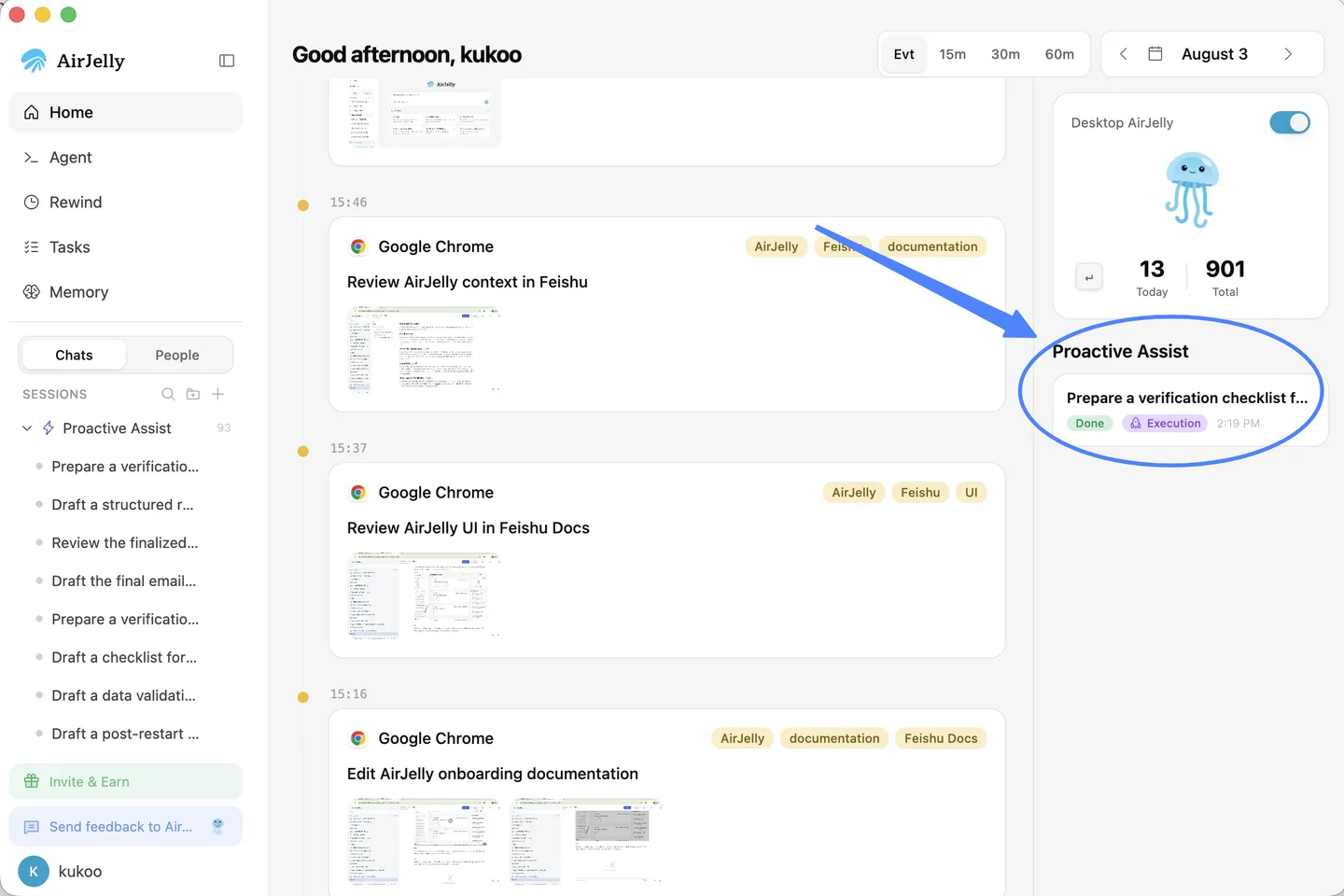
Task: Toggle the Desktop AirJelly switch
Action: pos(1290,122)
